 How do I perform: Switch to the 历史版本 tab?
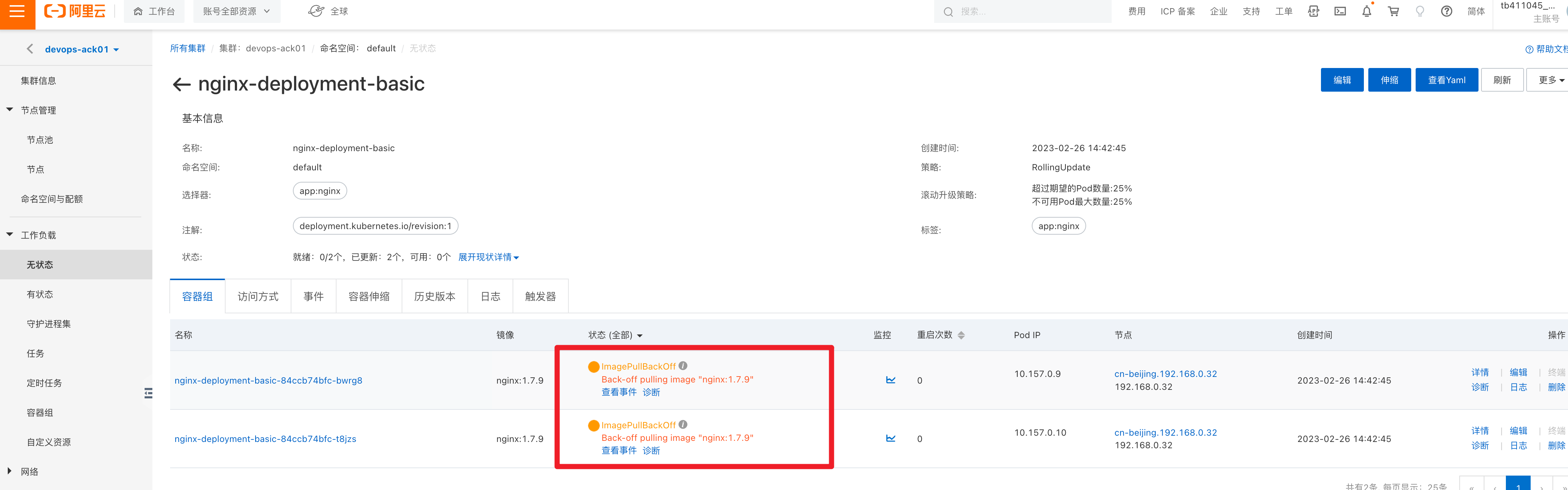click(x=435, y=297)
